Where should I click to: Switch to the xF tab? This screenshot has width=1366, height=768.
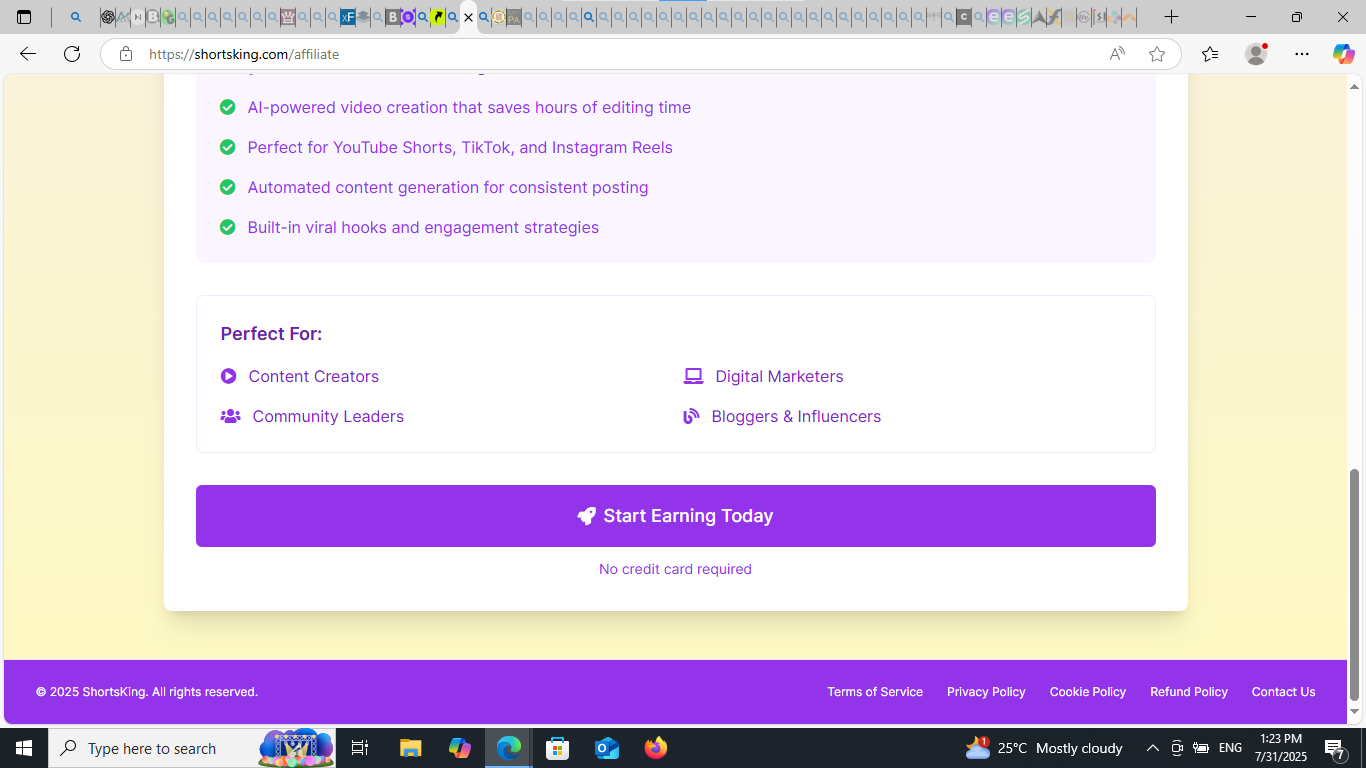point(347,17)
